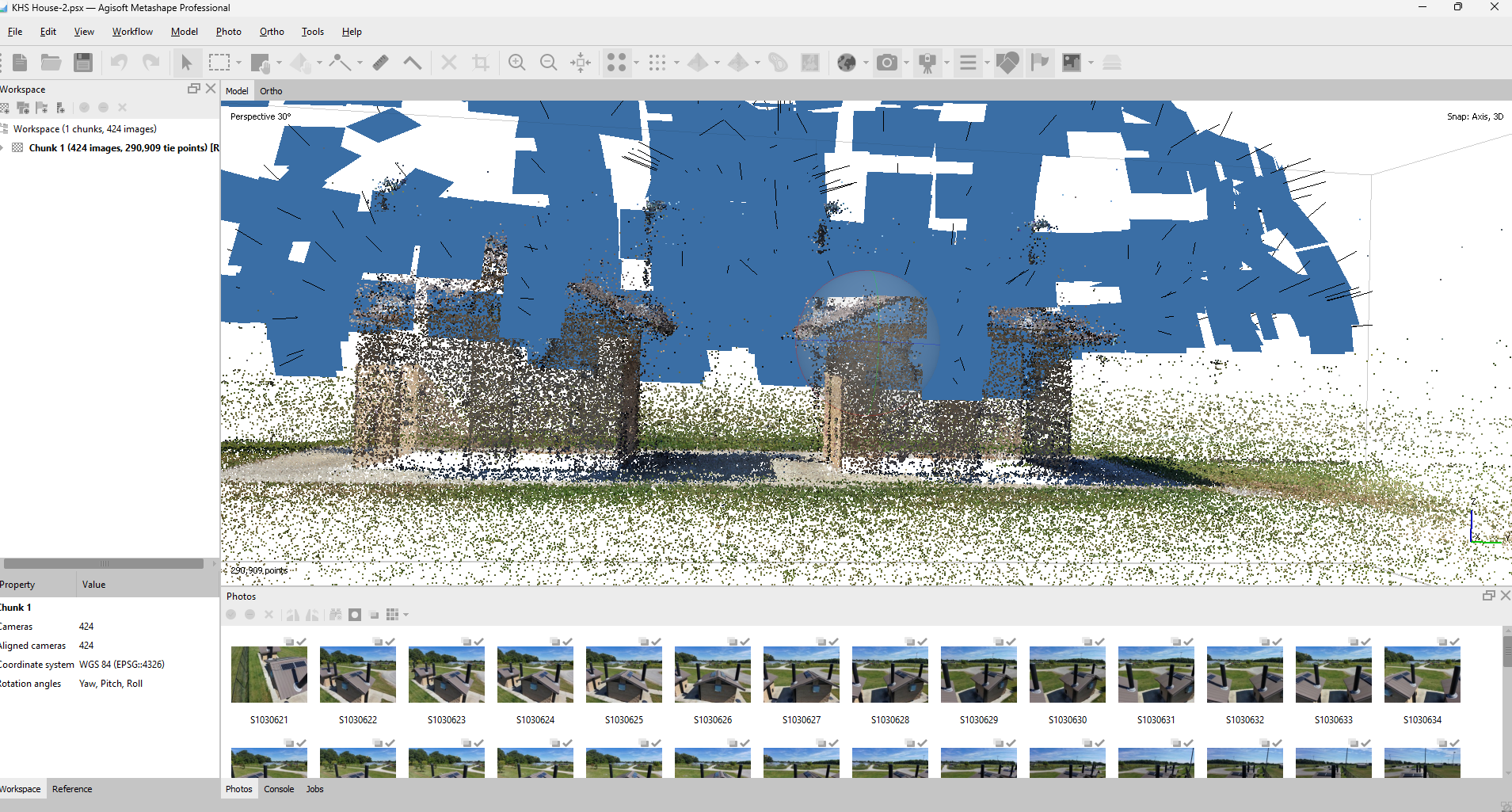This screenshot has width=1512, height=812.
Task: Float the Photos pane with undock button
Action: tap(1489, 595)
